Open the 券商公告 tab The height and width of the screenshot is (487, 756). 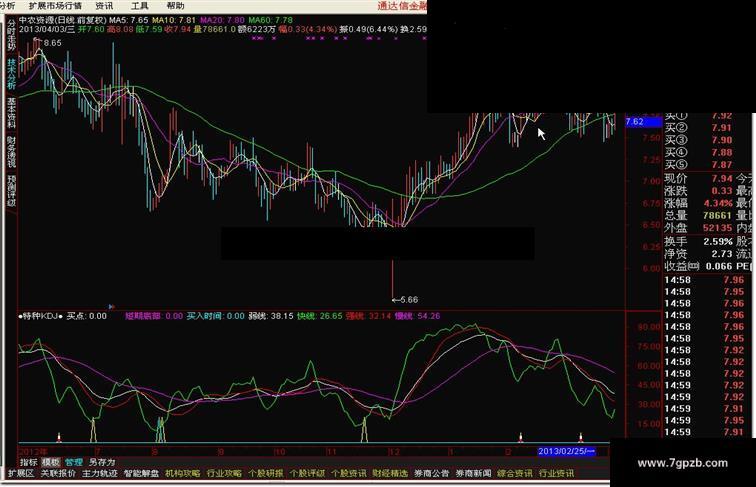[x=432, y=473]
